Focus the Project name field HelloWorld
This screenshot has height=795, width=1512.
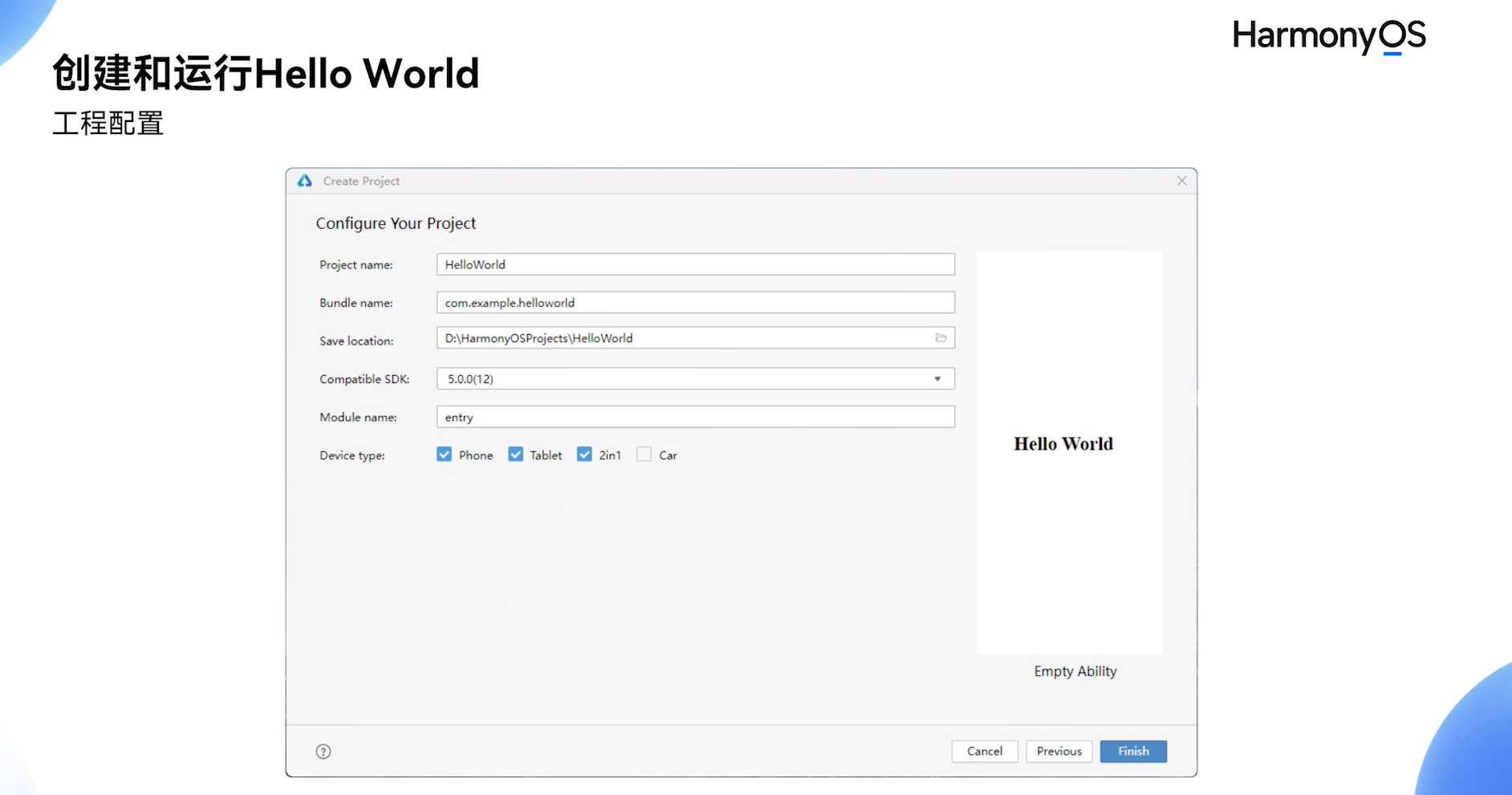(696, 264)
